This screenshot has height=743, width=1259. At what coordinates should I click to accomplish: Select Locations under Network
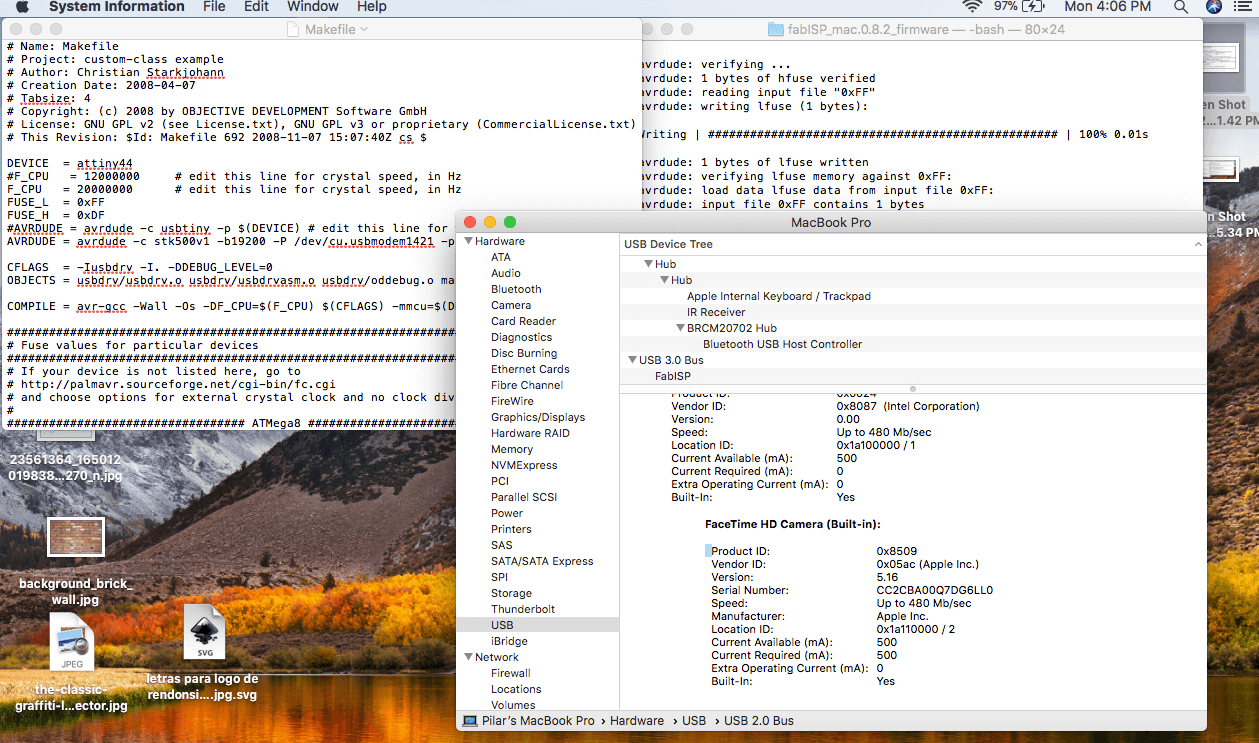[x=516, y=689]
